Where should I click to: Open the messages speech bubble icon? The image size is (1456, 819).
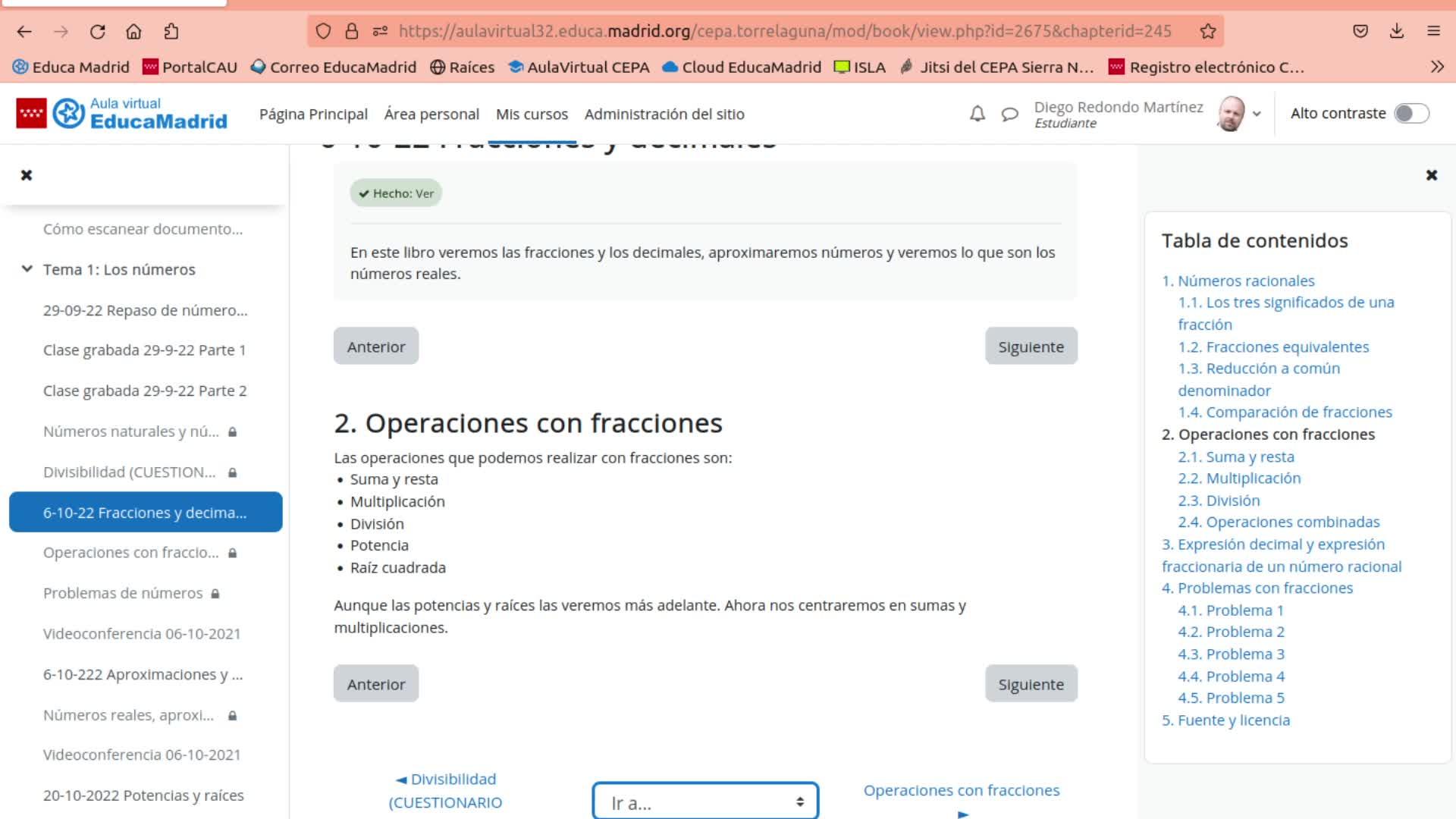[1009, 115]
